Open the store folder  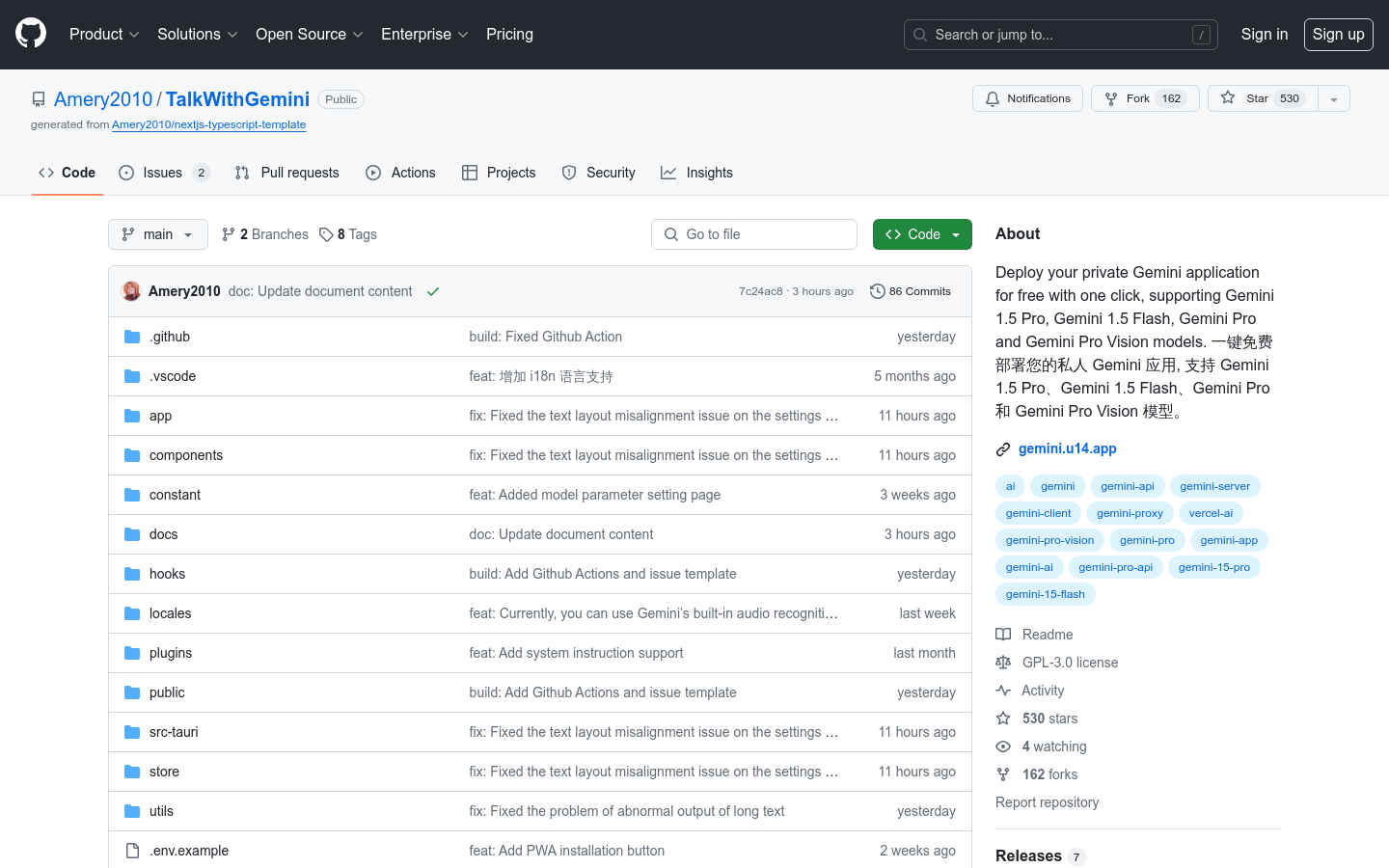[165, 772]
